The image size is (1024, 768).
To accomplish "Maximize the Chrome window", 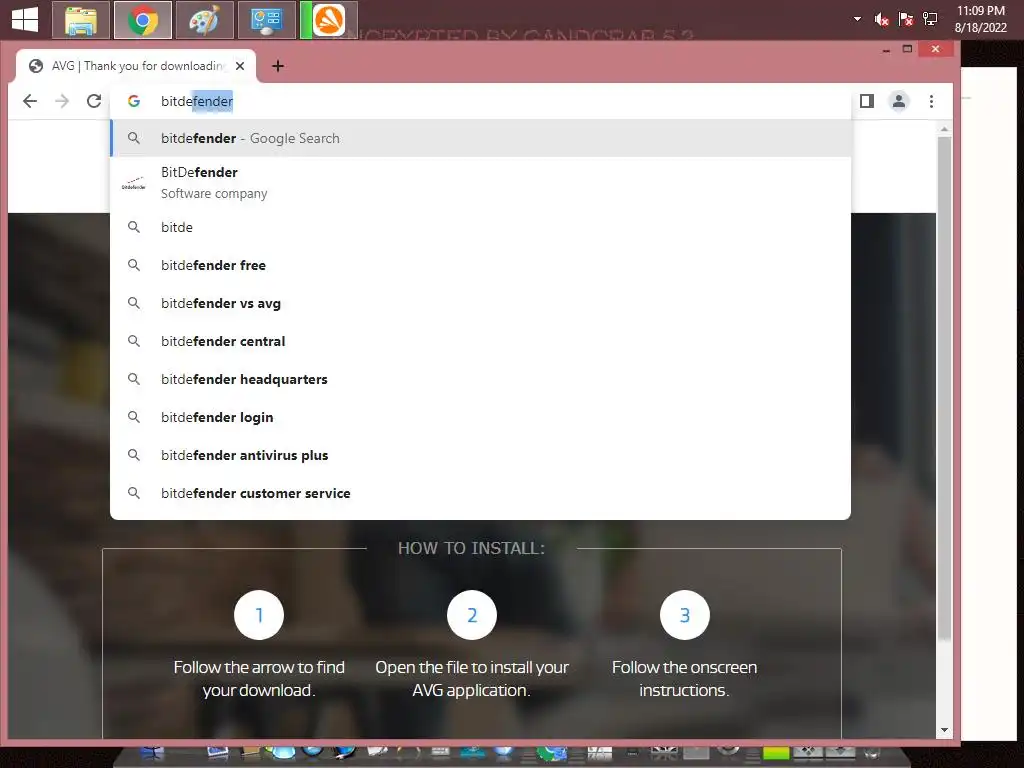I will [907, 49].
